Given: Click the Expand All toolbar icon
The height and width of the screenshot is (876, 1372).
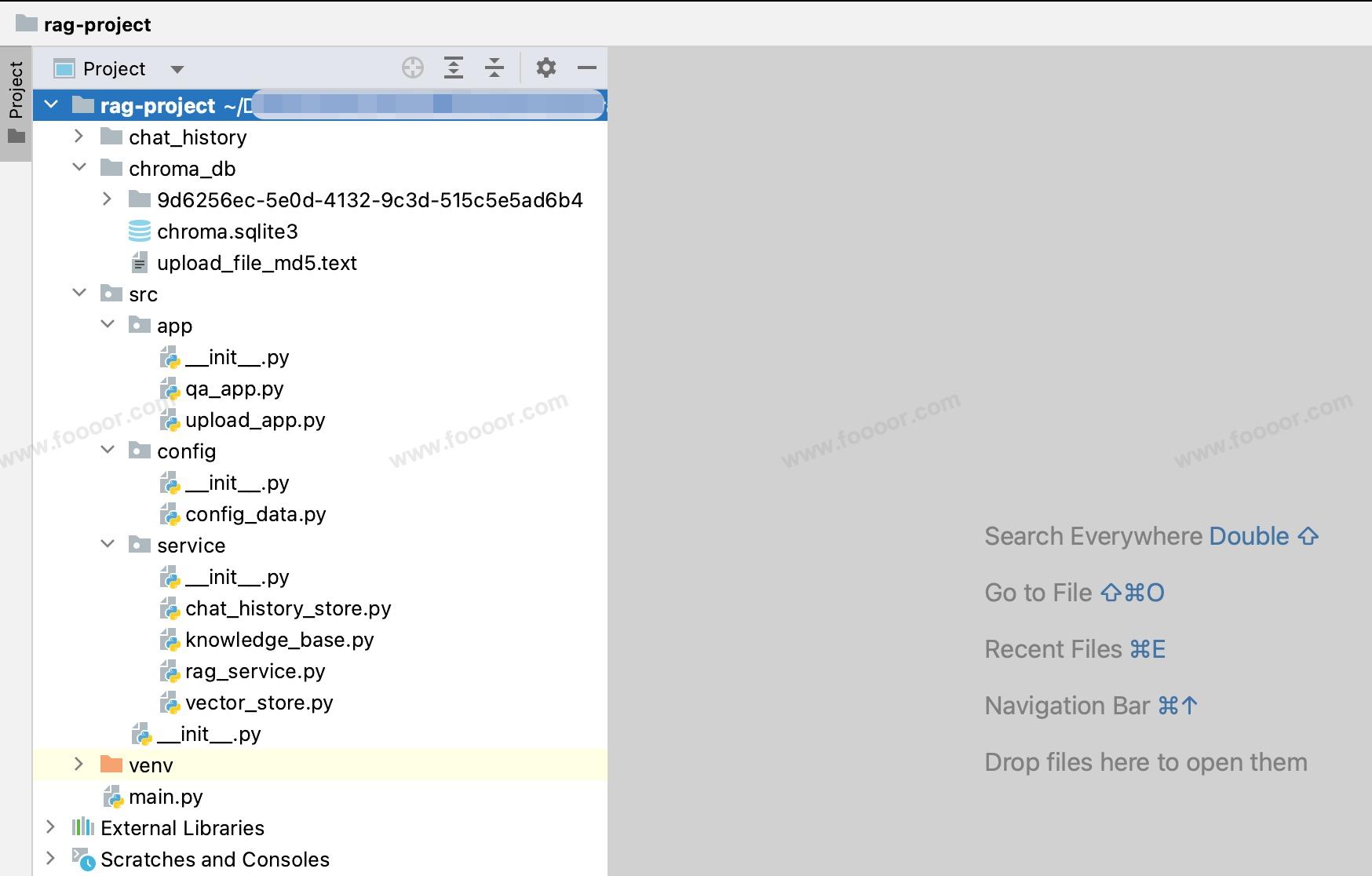Looking at the screenshot, I should click(453, 68).
